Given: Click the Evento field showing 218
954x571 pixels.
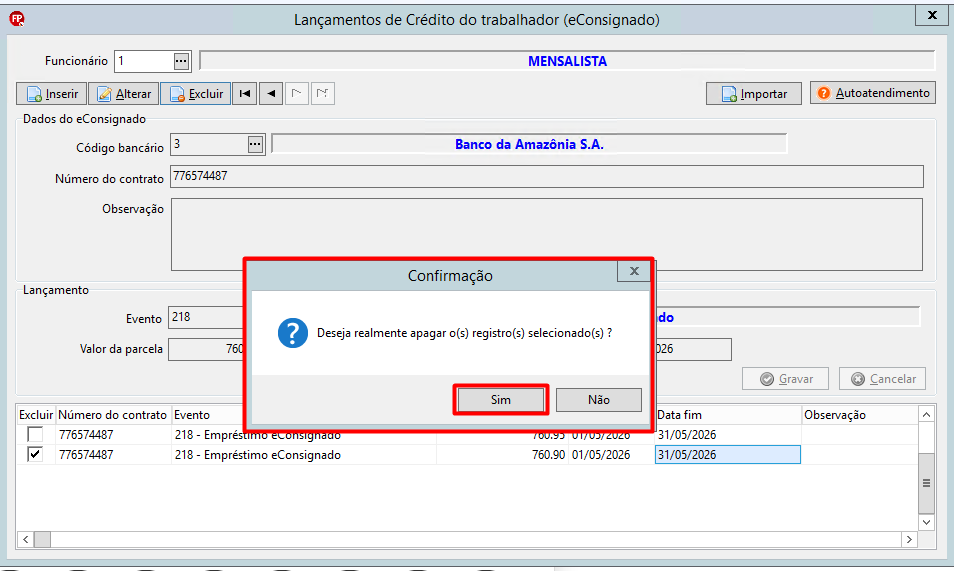Looking at the screenshot, I should [x=206, y=317].
